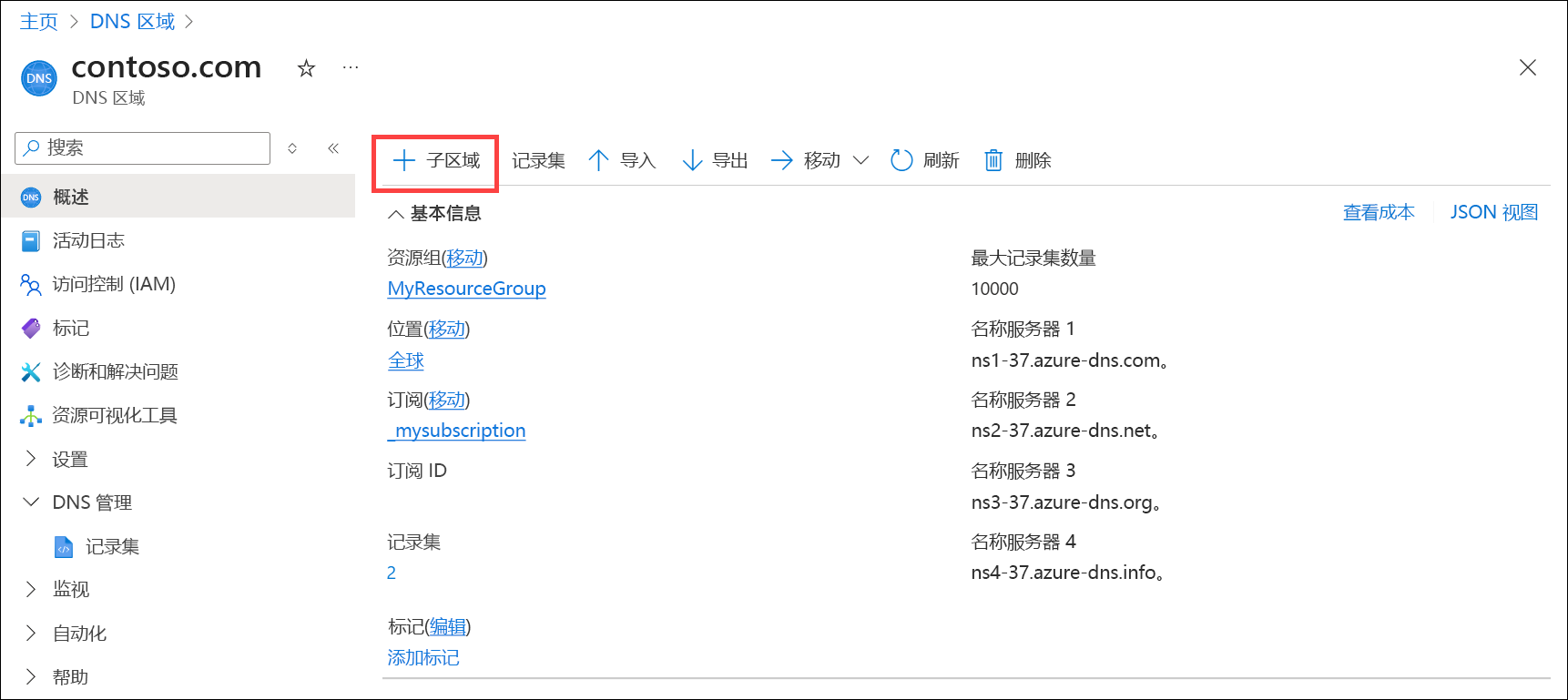Refresh the page with 刷新
This screenshot has width=1568, height=700.
924,161
